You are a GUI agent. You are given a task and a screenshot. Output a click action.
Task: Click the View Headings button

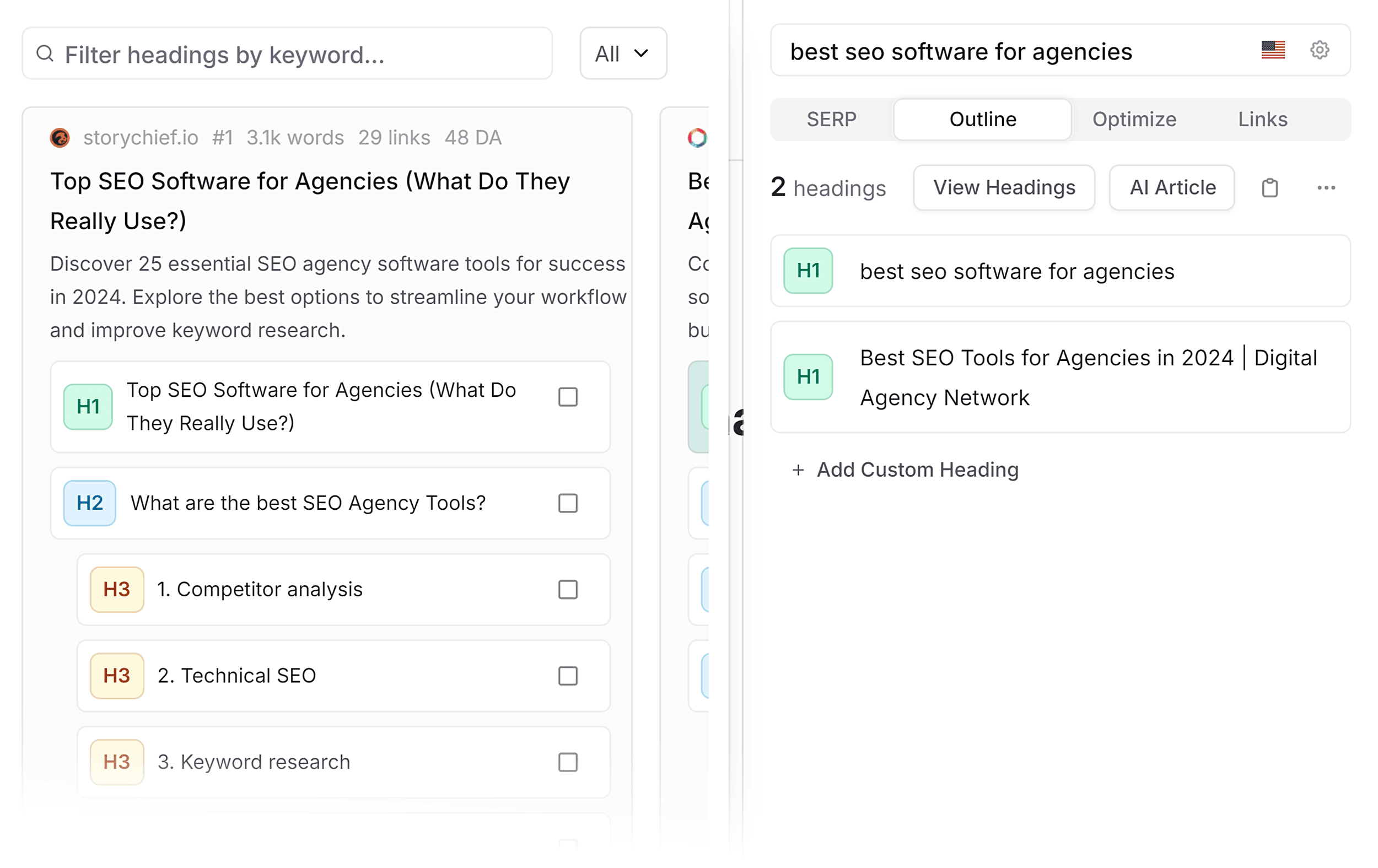(x=1004, y=188)
